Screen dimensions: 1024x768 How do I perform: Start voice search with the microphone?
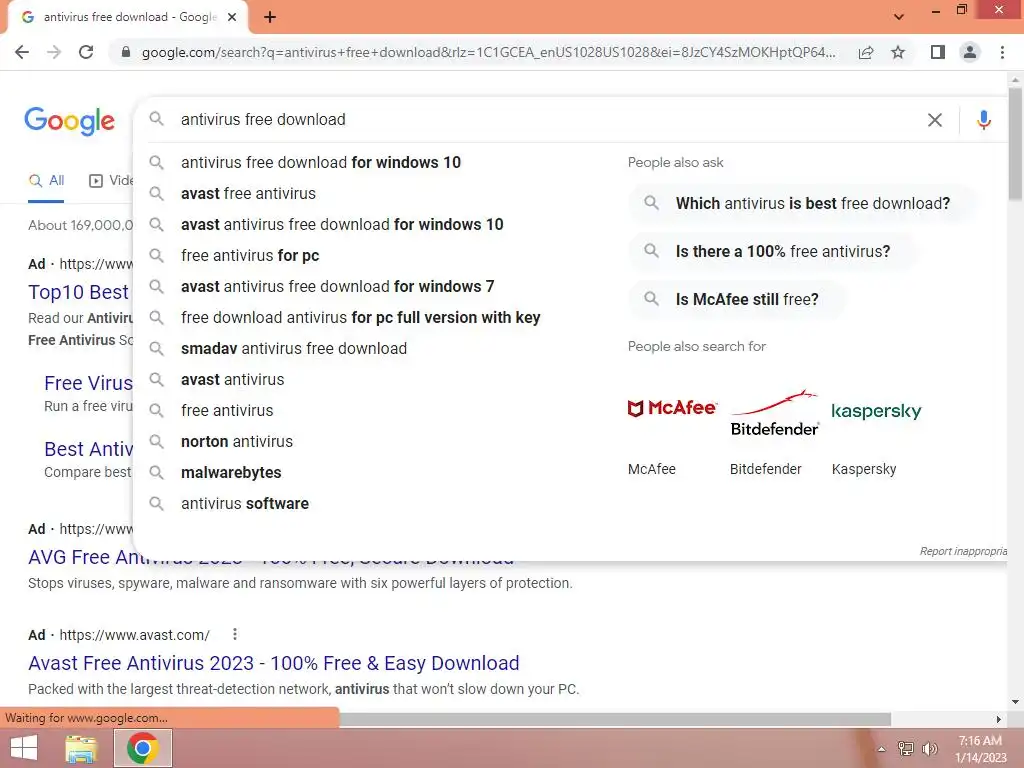coord(984,120)
